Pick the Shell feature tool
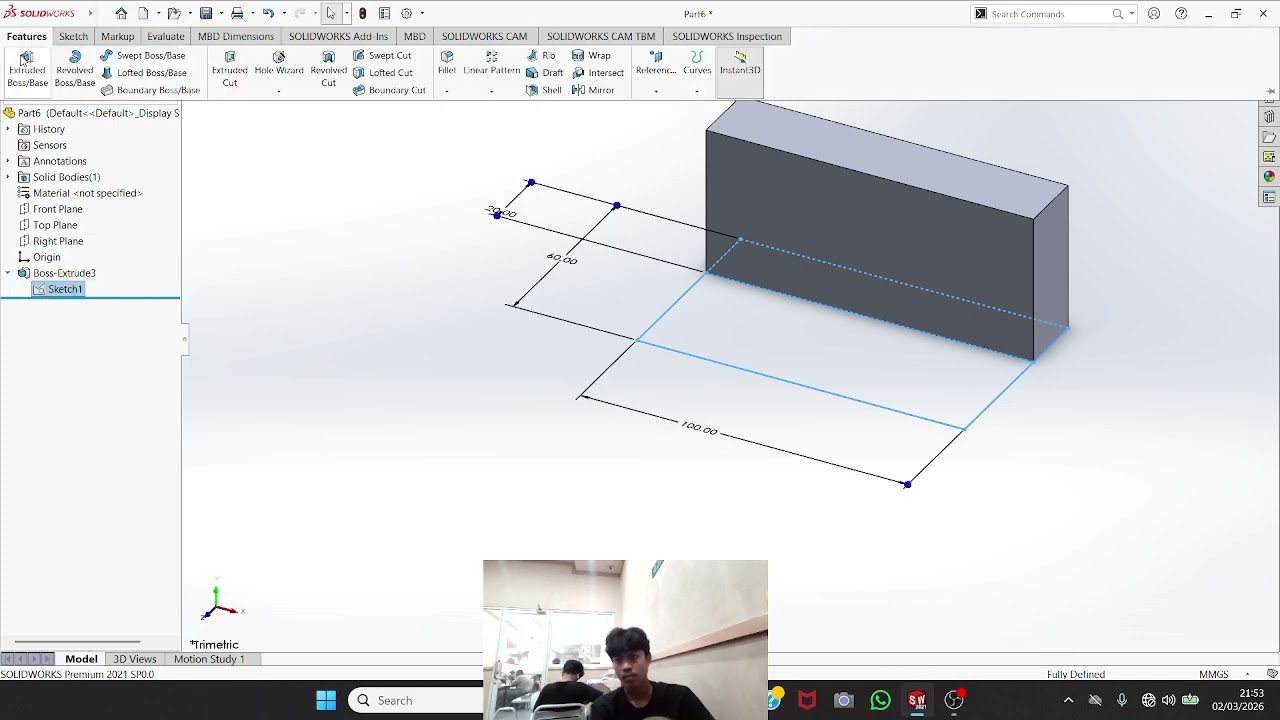Screen dimensions: 1280x720 pyautogui.click(x=544, y=90)
